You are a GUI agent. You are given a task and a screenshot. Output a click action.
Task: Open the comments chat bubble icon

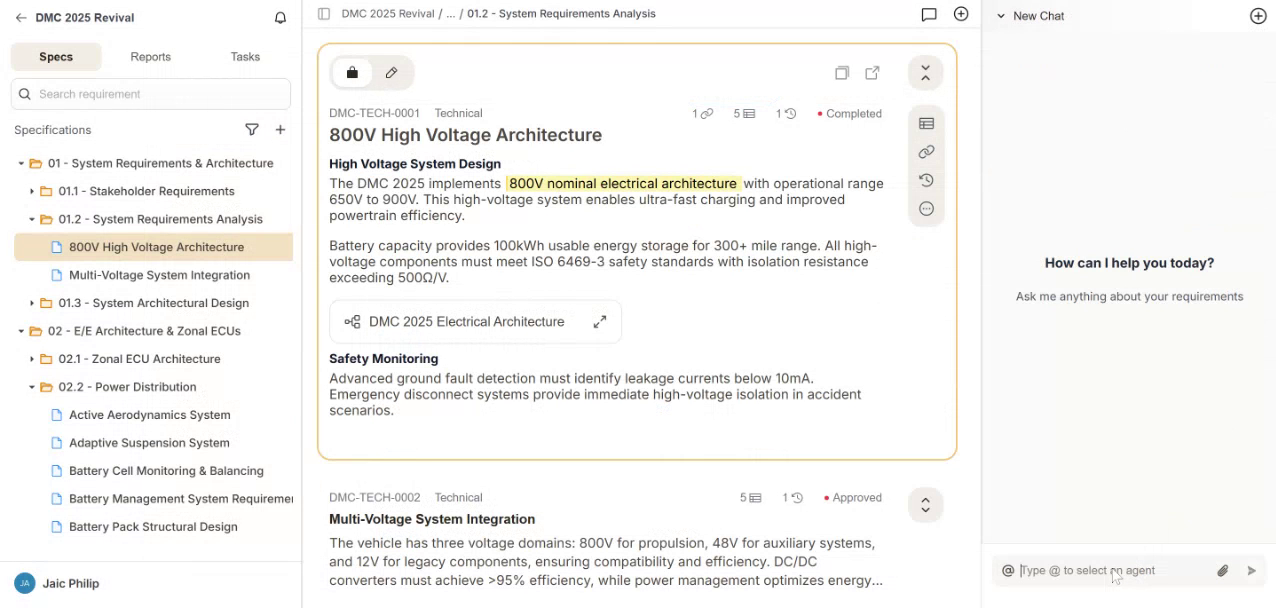pos(929,14)
